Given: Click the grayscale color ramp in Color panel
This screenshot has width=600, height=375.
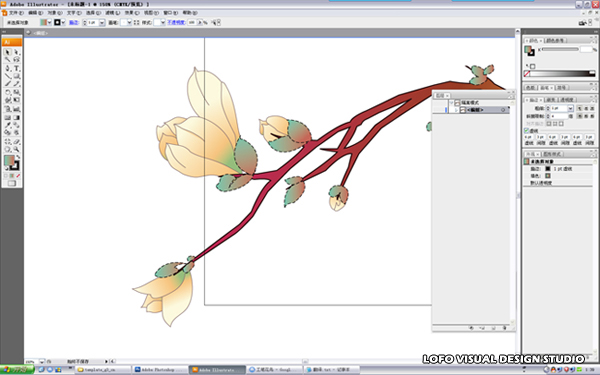Looking at the screenshot, I should tap(562, 74).
